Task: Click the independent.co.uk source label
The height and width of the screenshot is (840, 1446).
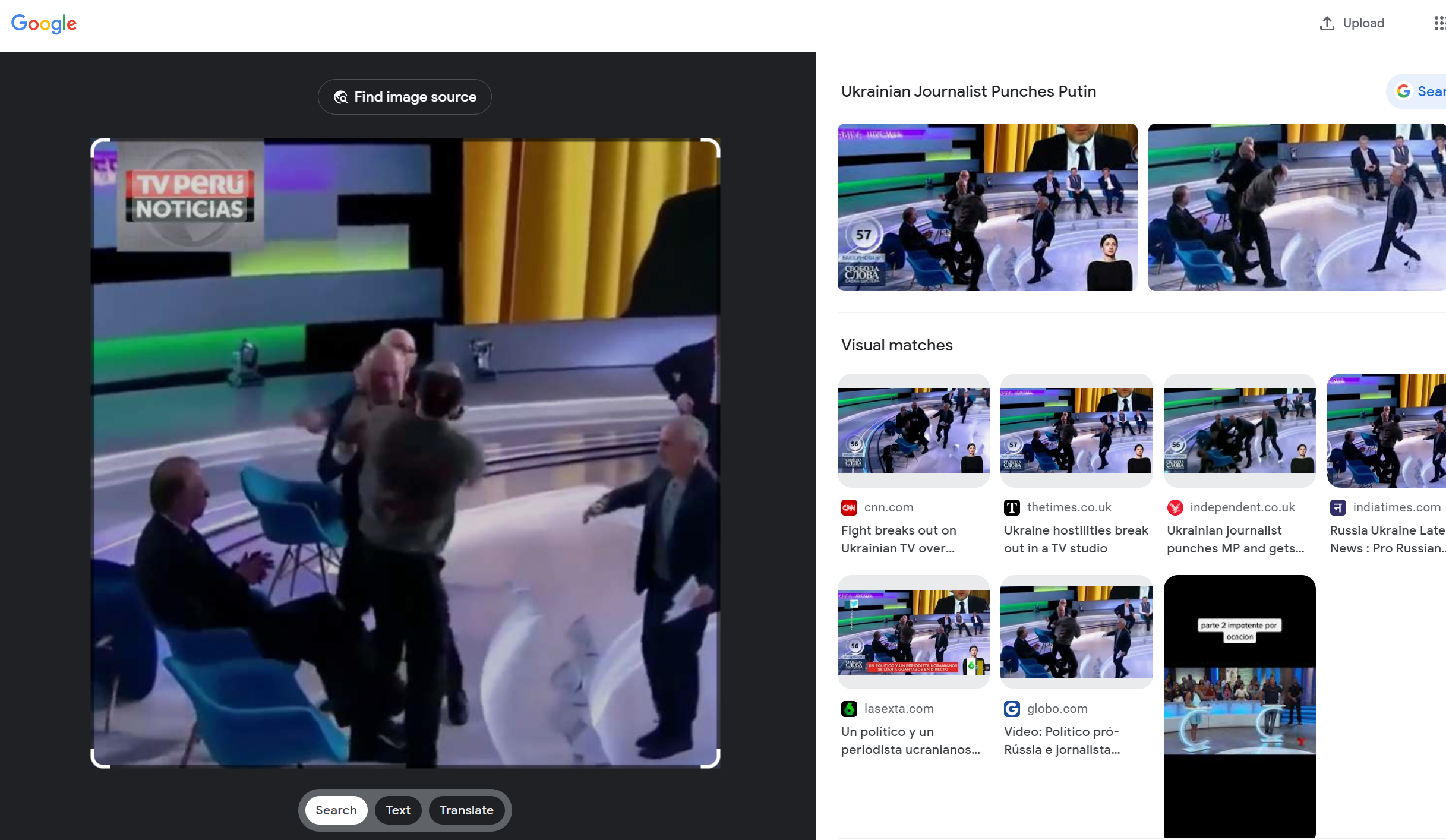Action: pyautogui.click(x=1242, y=507)
